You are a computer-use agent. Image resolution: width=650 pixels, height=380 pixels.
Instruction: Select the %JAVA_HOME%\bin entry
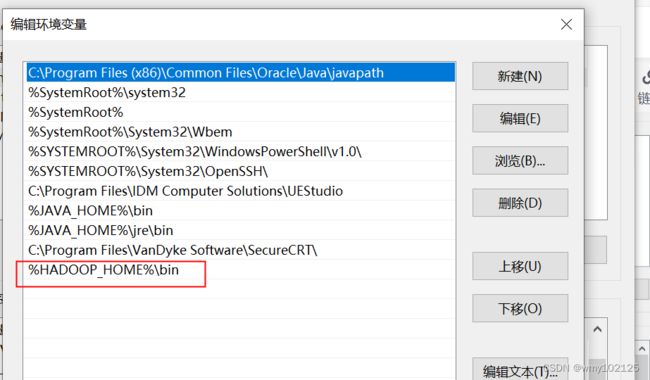click(x=240, y=211)
